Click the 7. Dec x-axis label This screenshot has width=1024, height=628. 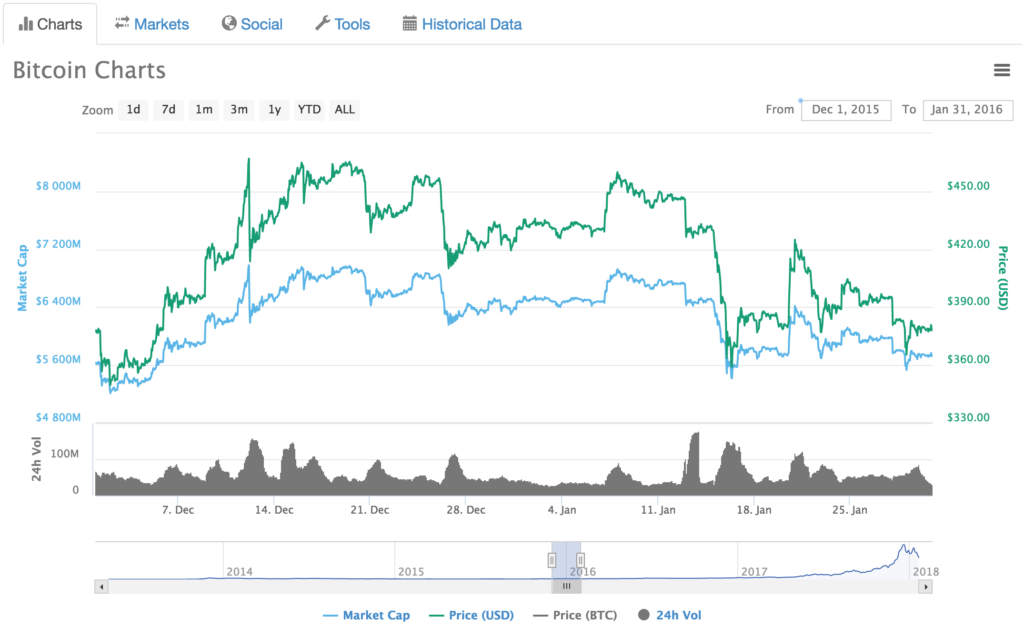point(178,510)
